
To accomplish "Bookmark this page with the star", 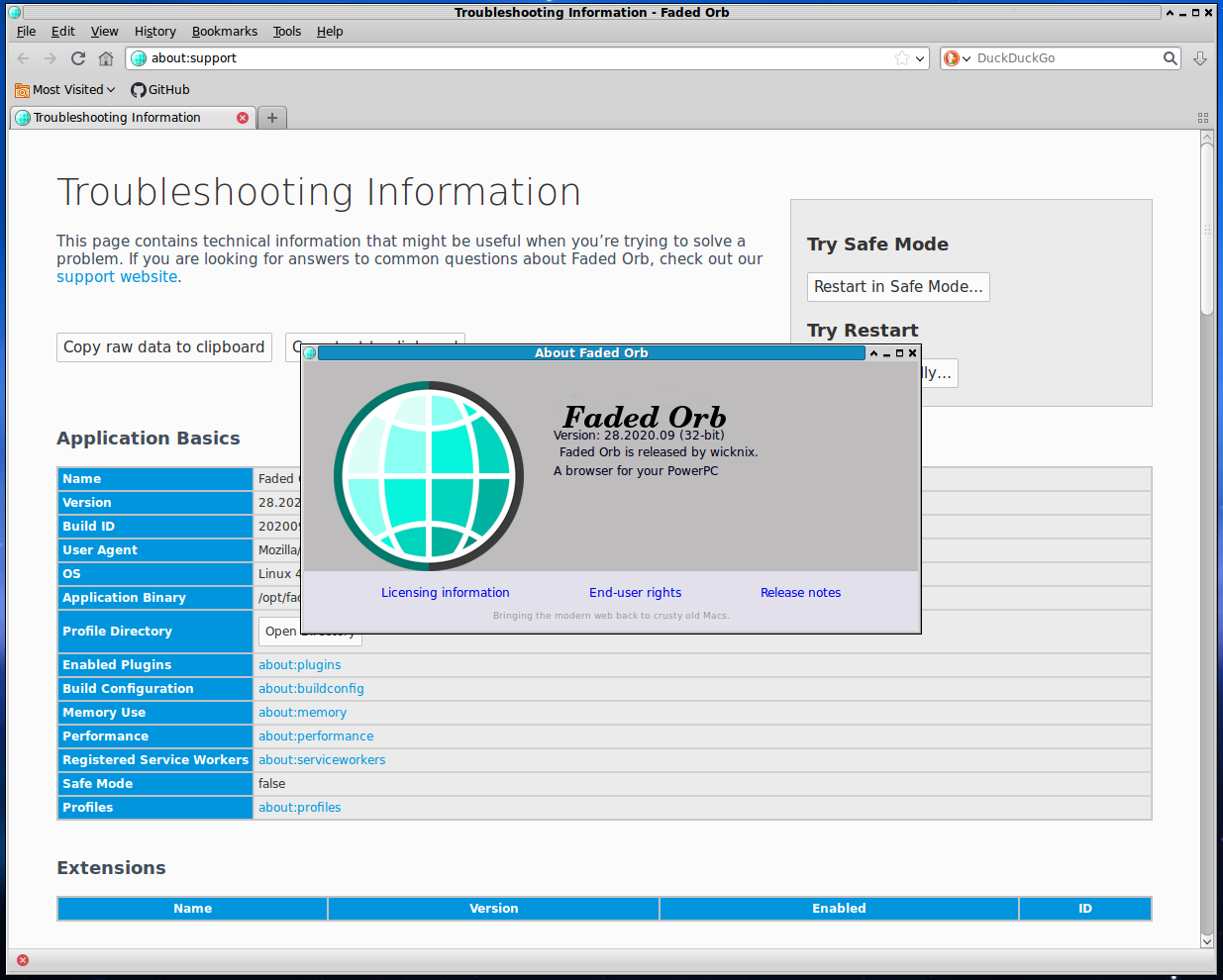I will [x=902, y=58].
